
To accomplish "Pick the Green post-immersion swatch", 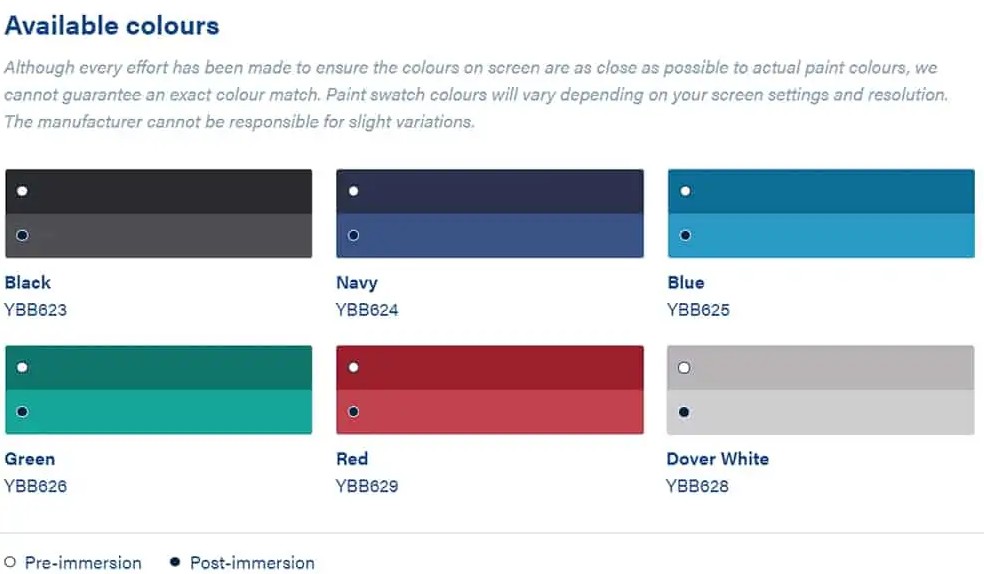I will (x=158, y=412).
